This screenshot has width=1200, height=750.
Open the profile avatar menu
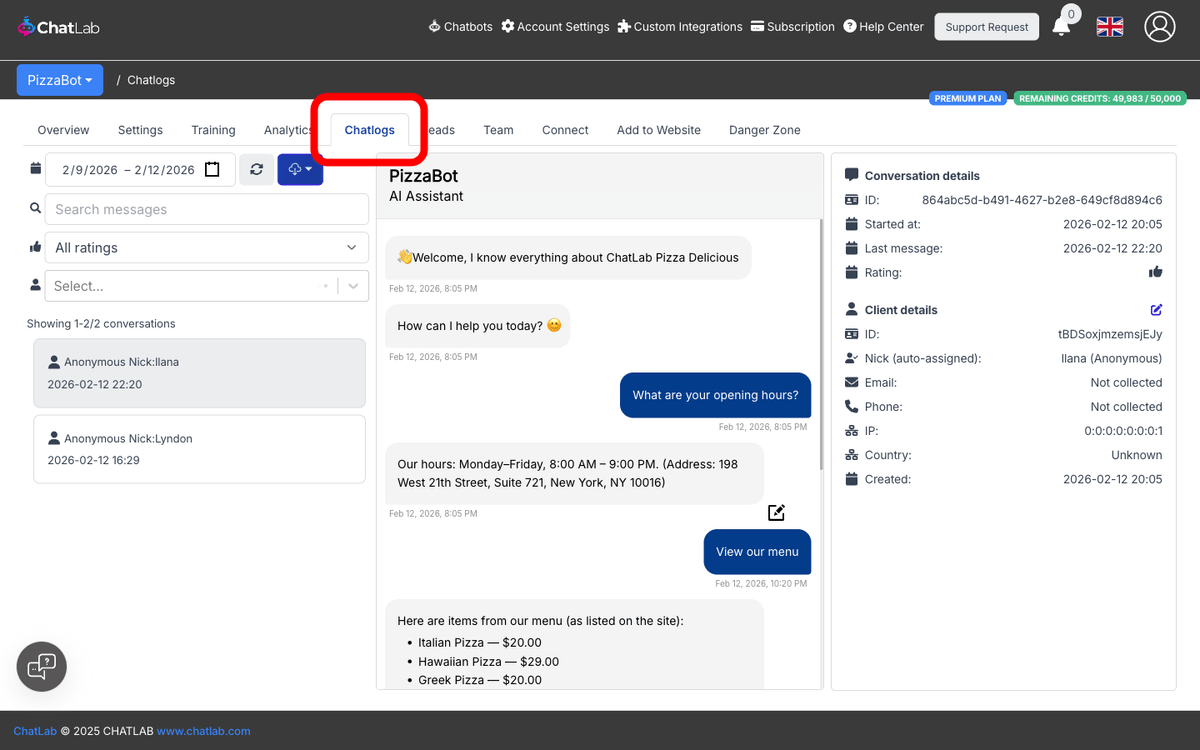(x=1159, y=27)
